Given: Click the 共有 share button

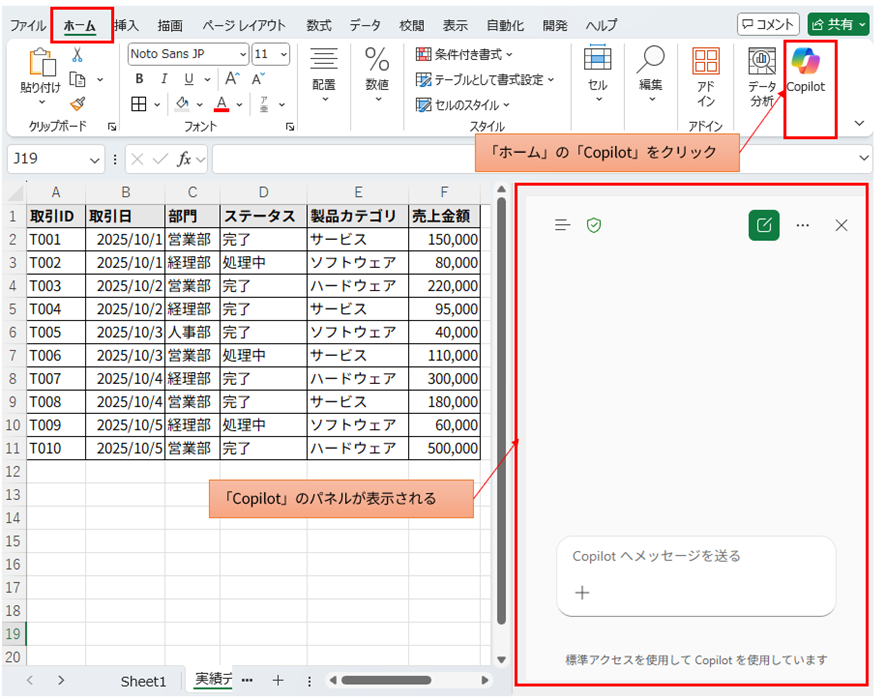Looking at the screenshot, I should [x=838, y=22].
